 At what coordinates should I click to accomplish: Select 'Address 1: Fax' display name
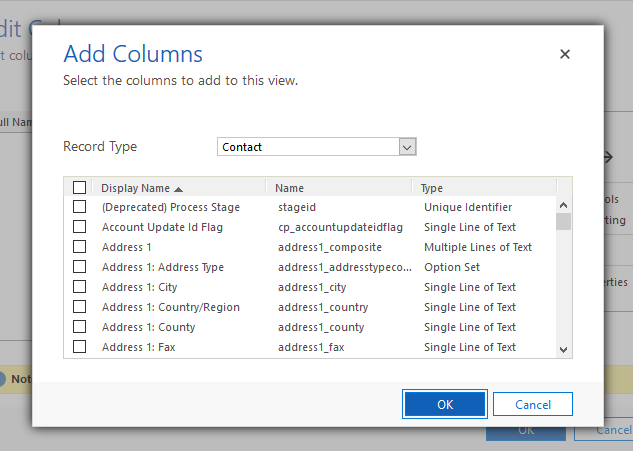(x=138, y=347)
